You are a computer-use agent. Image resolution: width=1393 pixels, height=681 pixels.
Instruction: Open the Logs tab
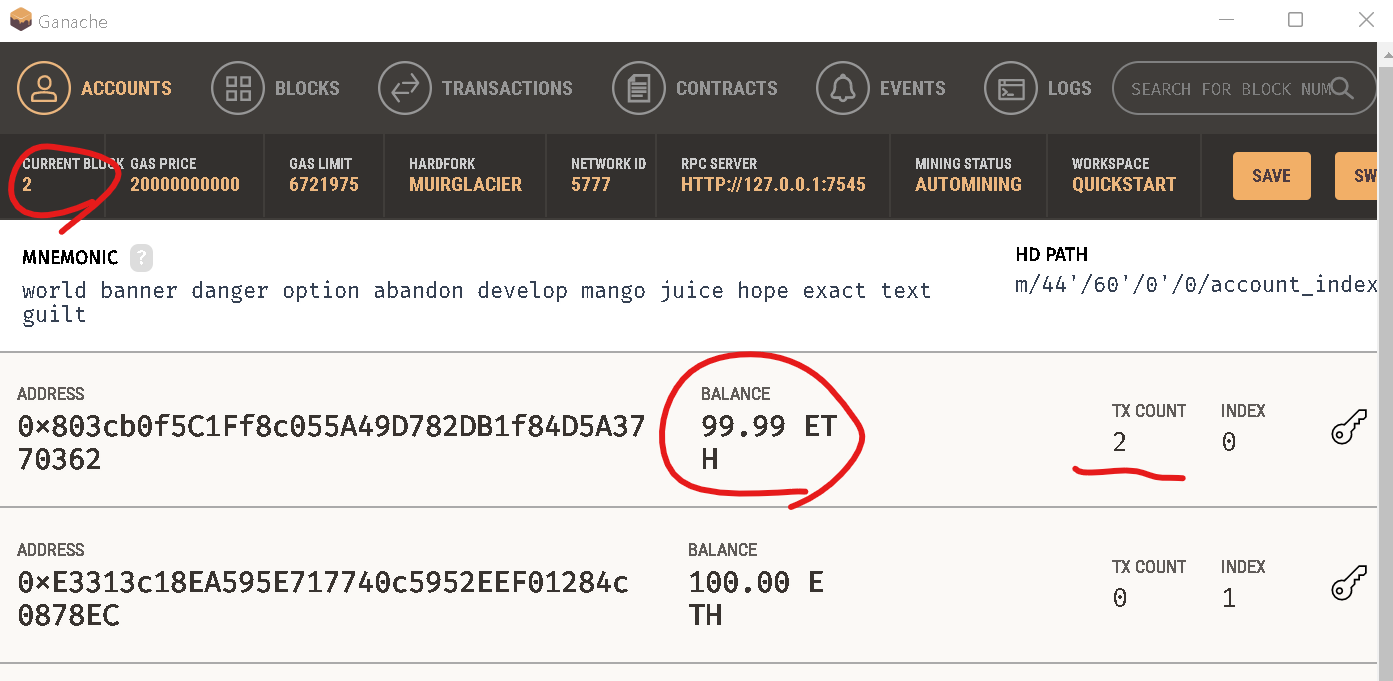tap(1038, 88)
